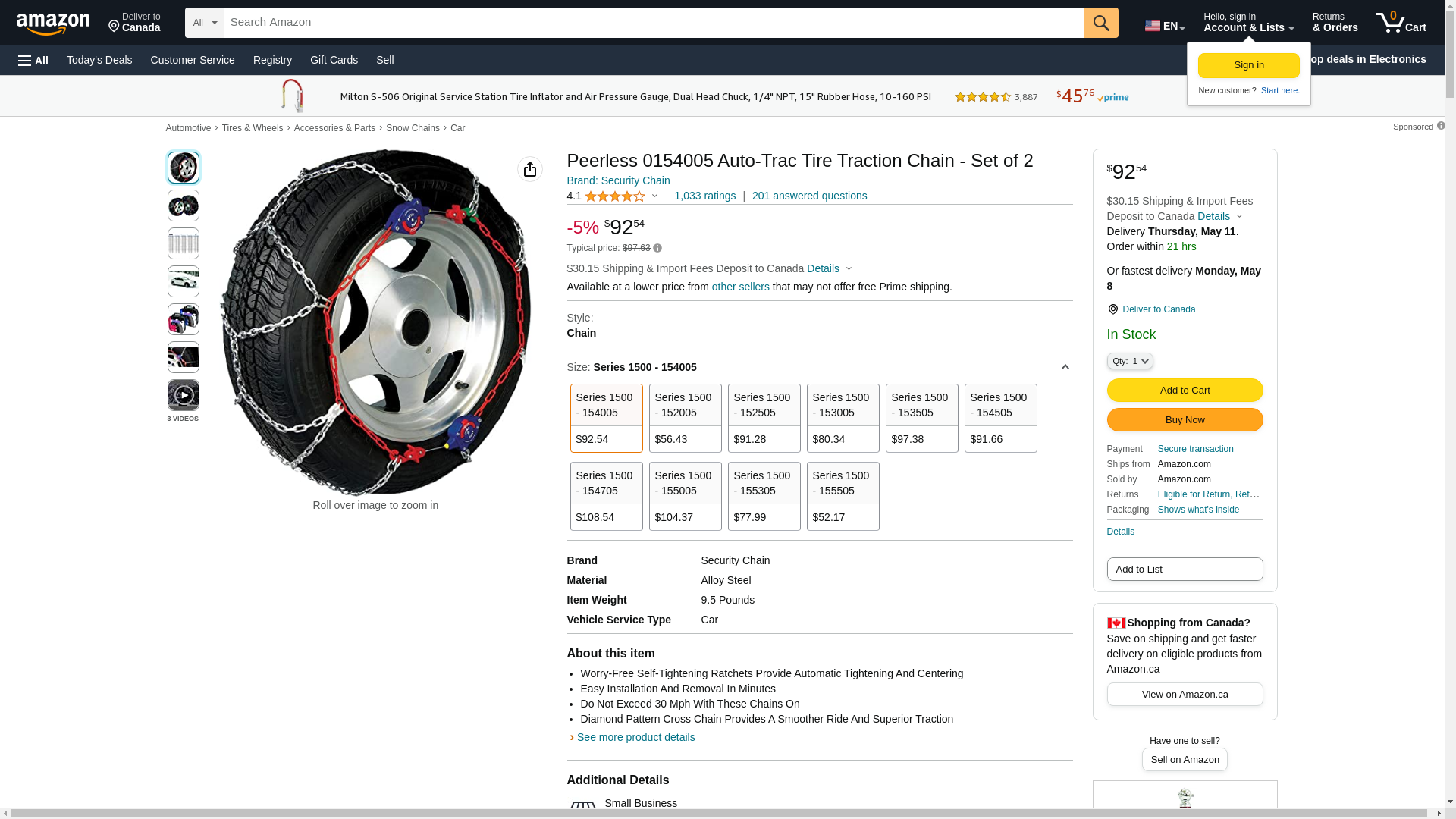
Task: Select size Series 1500 - 155505
Action: coord(843,496)
